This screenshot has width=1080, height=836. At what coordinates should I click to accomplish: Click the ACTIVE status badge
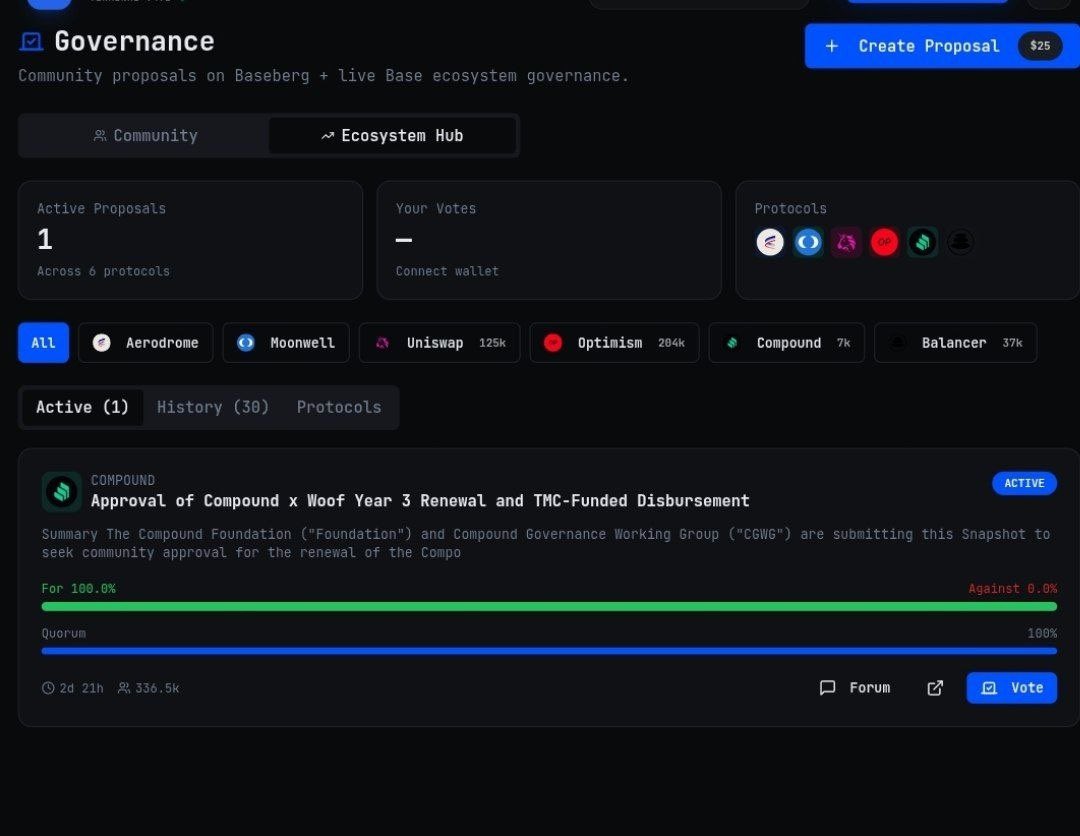pyautogui.click(x=1024, y=483)
